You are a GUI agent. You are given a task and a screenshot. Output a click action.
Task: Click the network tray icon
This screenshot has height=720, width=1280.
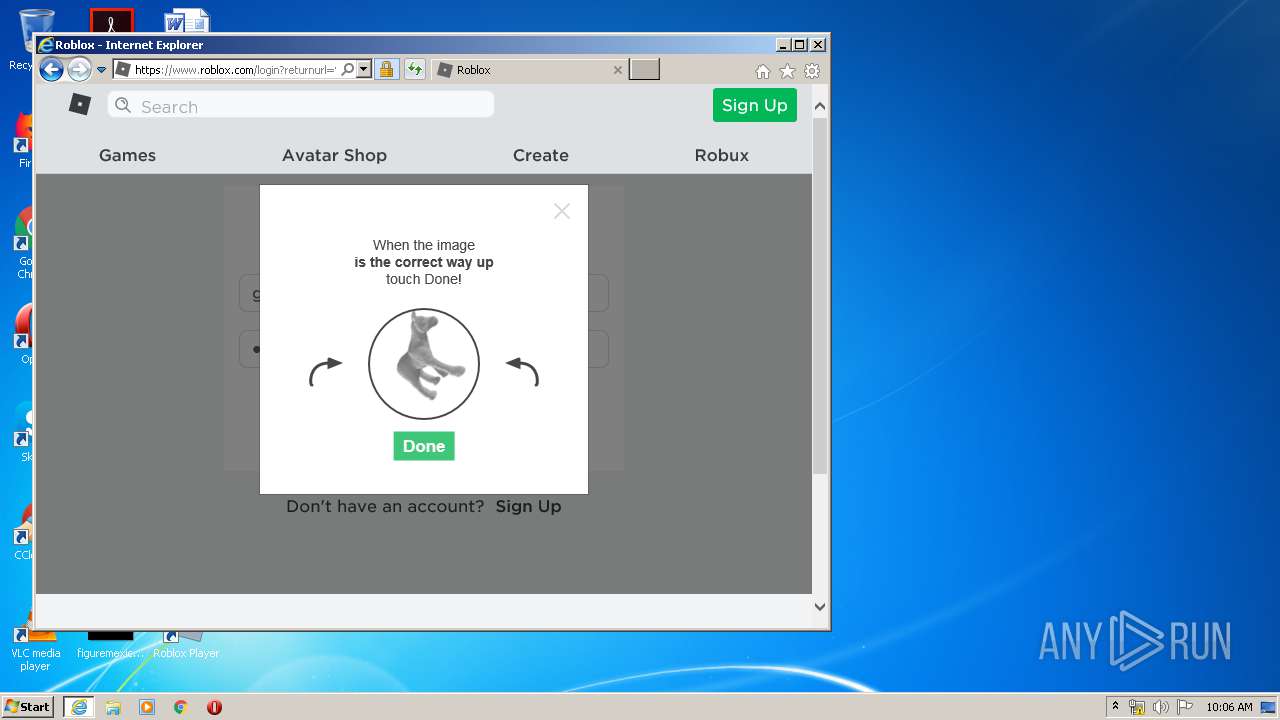[x=1137, y=707]
